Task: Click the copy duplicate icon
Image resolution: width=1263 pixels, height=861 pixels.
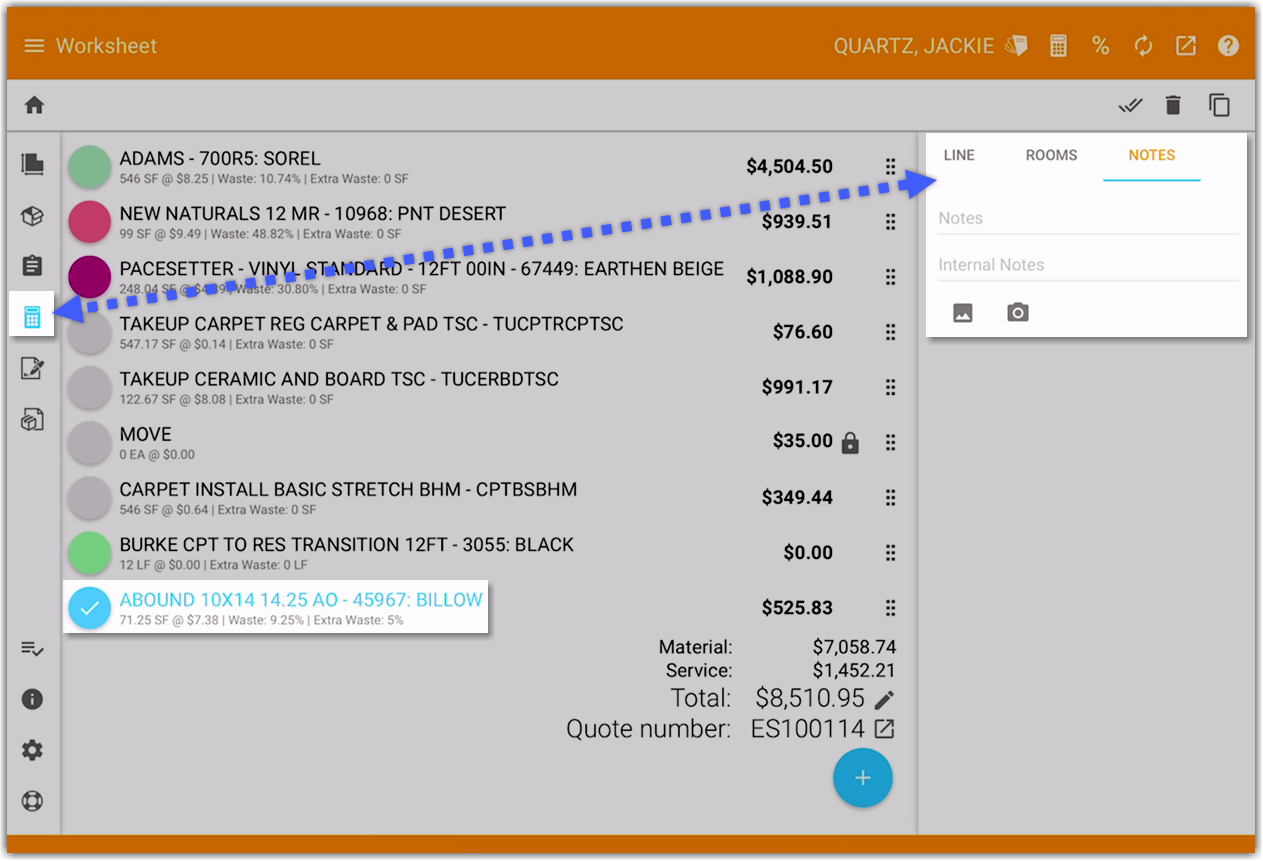Action: click(1219, 105)
